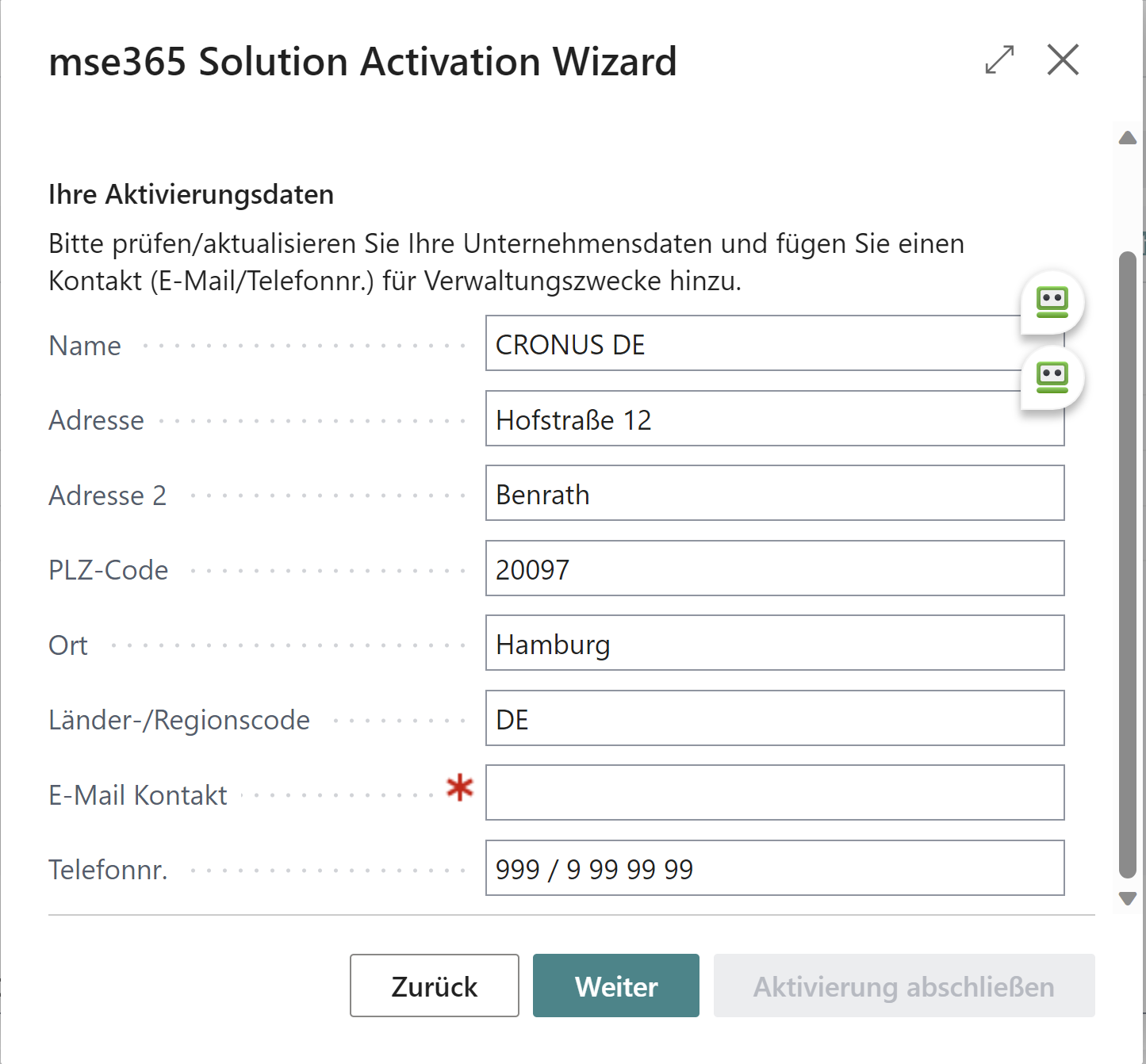The width and height of the screenshot is (1146, 1064).
Task: Click the RoboForm icon beside the Adresse field
Action: click(x=1052, y=377)
